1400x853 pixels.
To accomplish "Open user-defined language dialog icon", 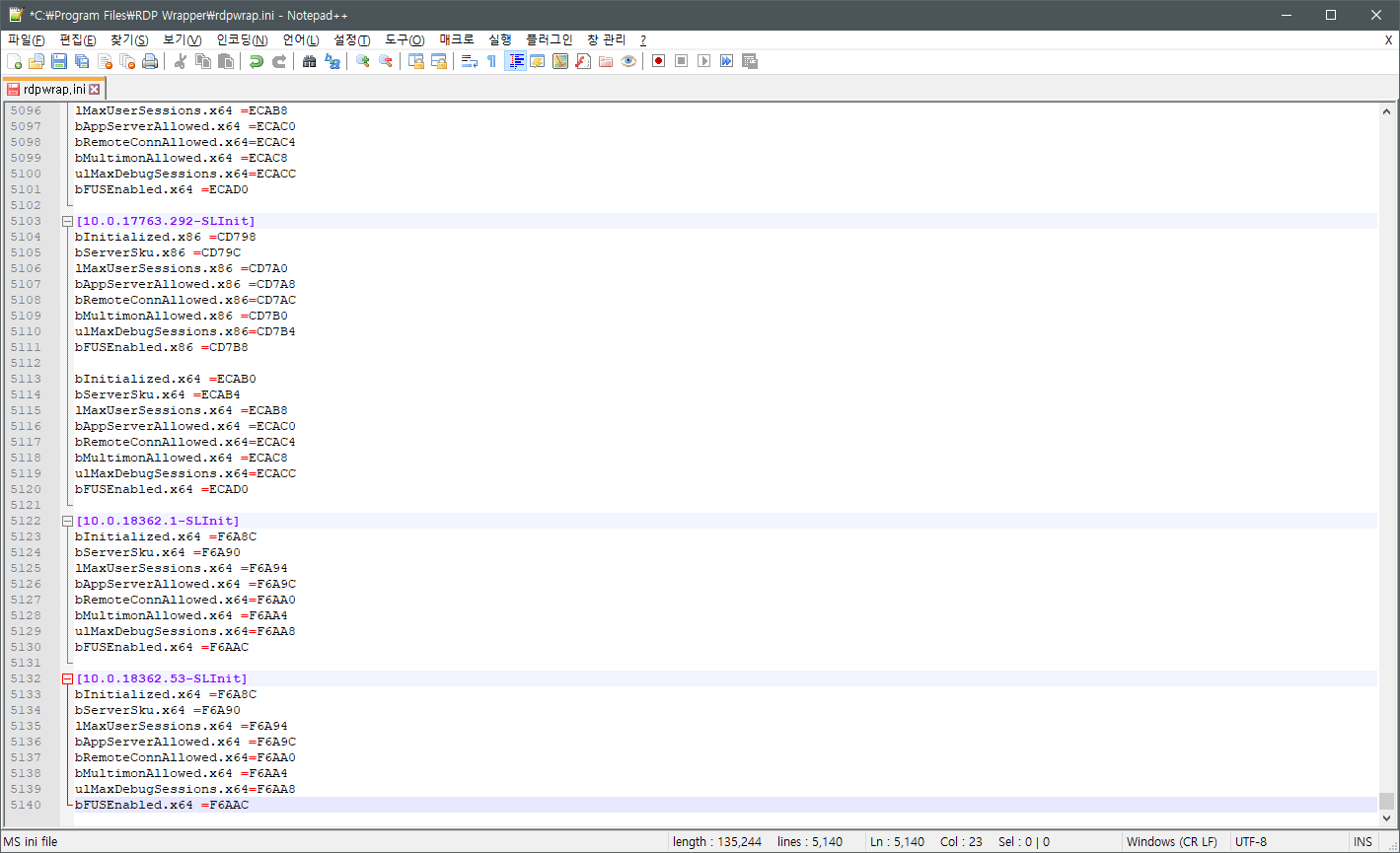I will tap(538, 61).
